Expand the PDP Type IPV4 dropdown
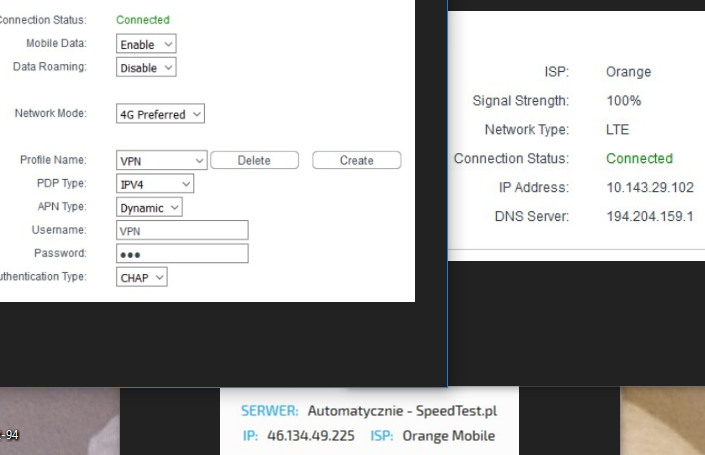This screenshot has height=455, width=705. coord(154,184)
